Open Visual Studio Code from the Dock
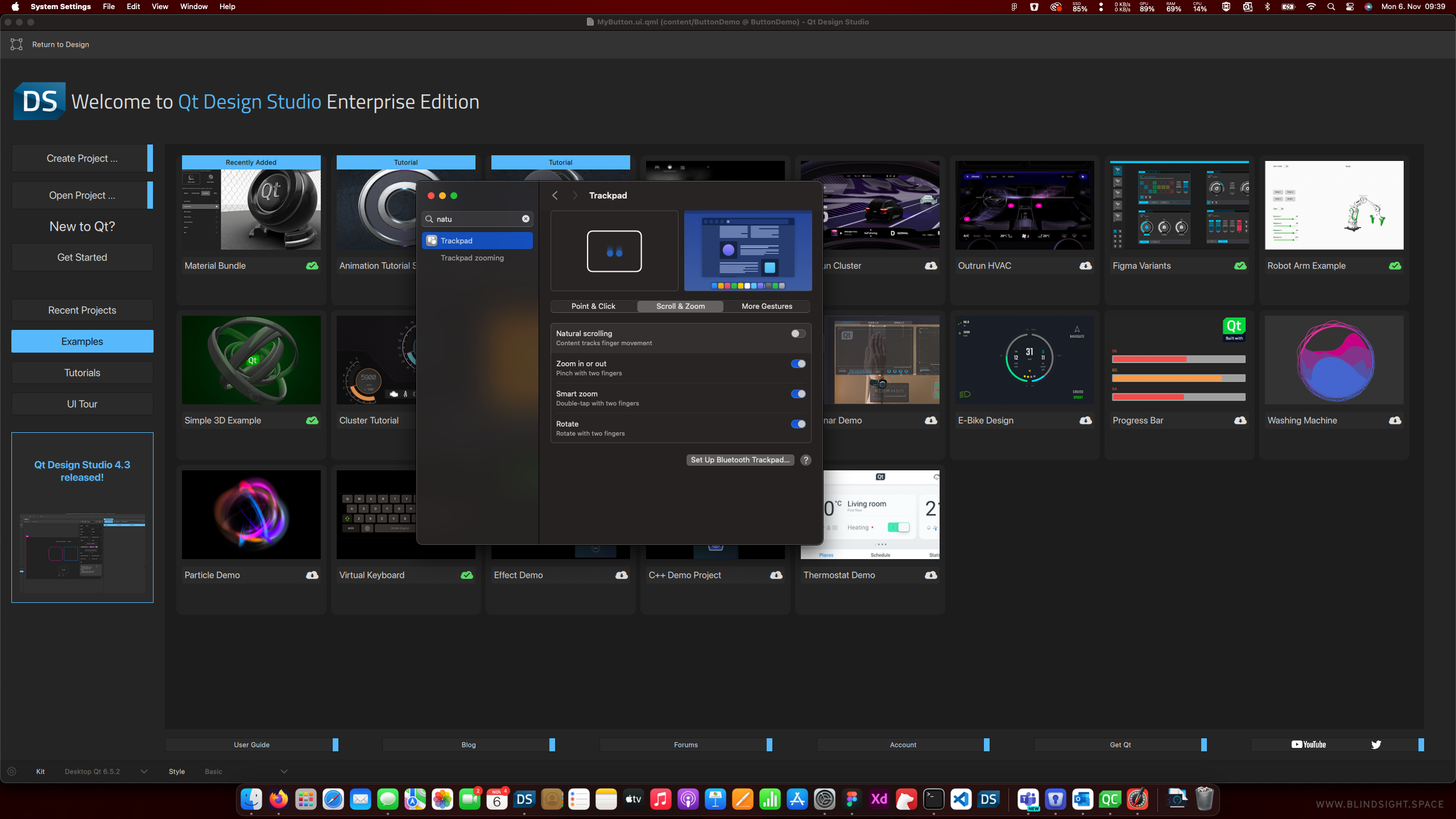The height and width of the screenshot is (819, 1456). [x=961, y=799]
